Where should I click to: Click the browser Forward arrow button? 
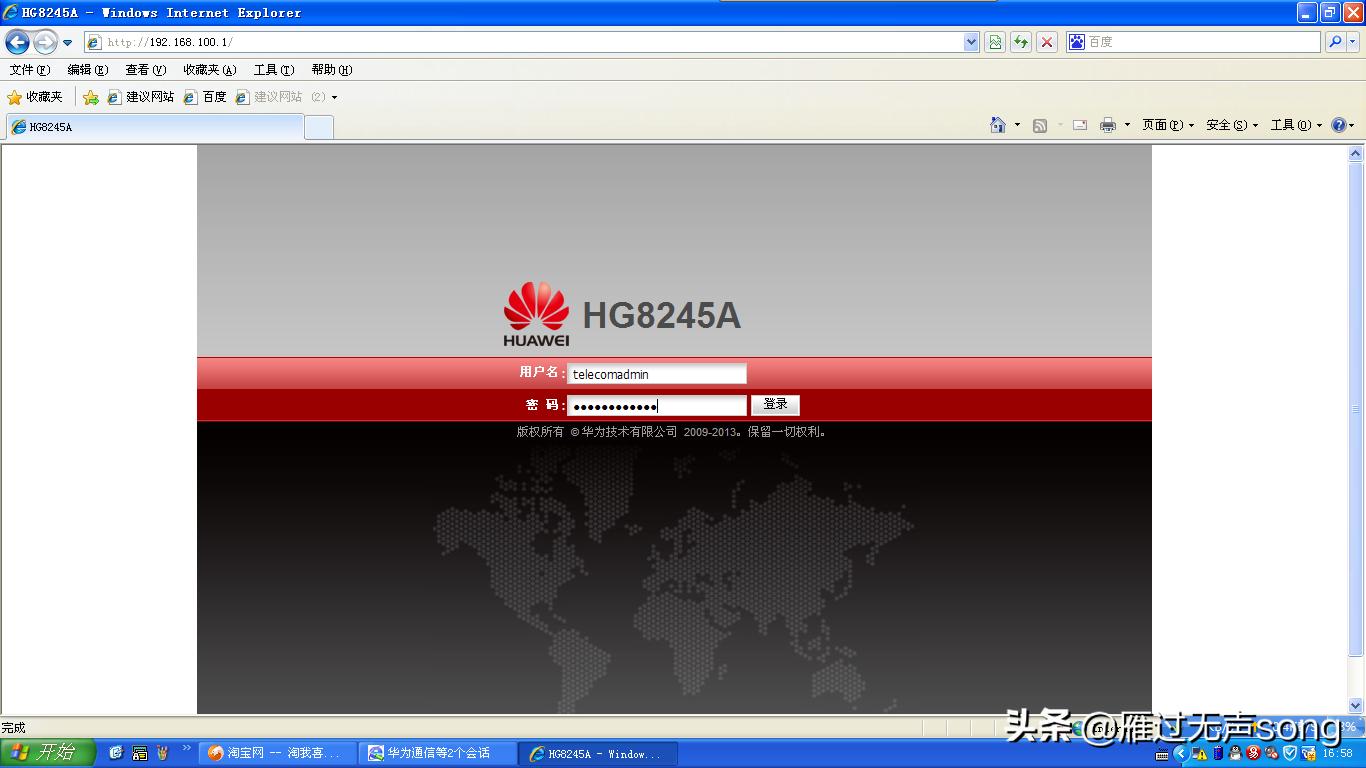(x=45, y=42)
